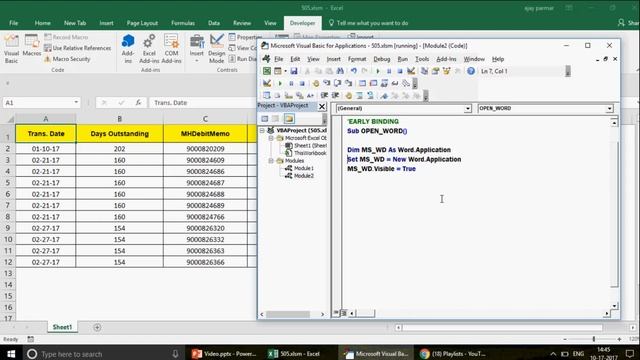The height and width of the screenshot is (360, 640).
Task: Click Insert UserForm icon in VBA toolbar
Action: [x=278, y=71]
